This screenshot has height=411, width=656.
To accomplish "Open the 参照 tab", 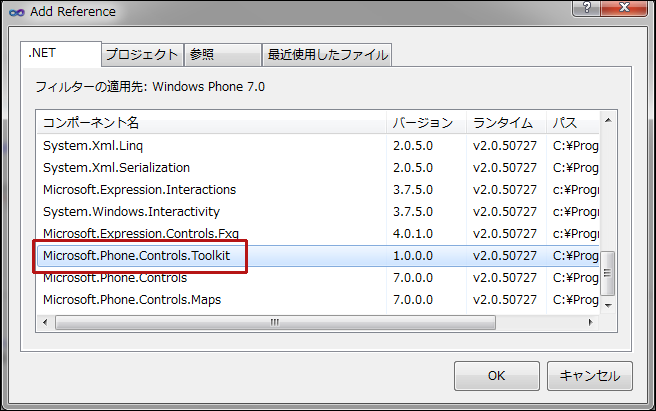I will pos(223,55).
